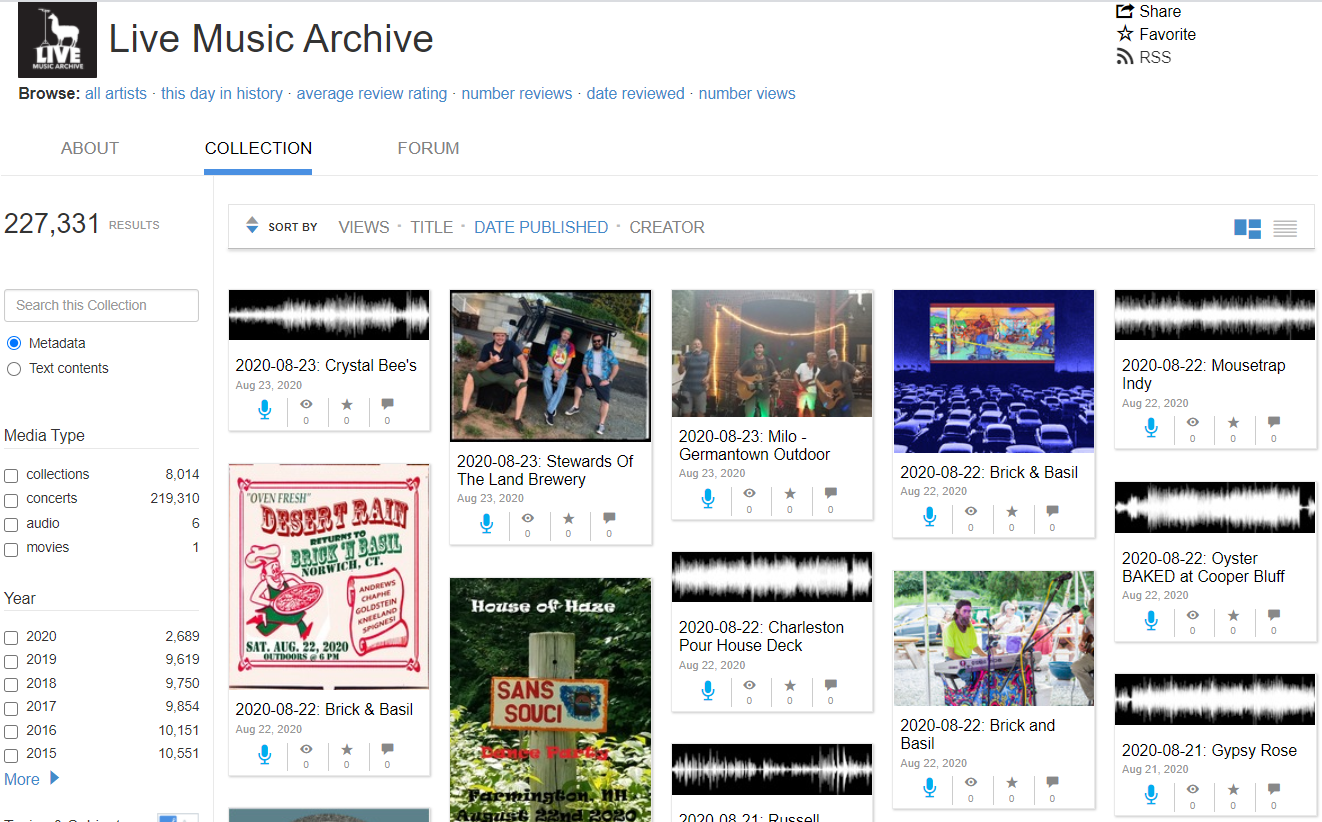Screen dimensions: 1322x822
Task: Sort results by Date Published
Action: [x=540, y=227]
